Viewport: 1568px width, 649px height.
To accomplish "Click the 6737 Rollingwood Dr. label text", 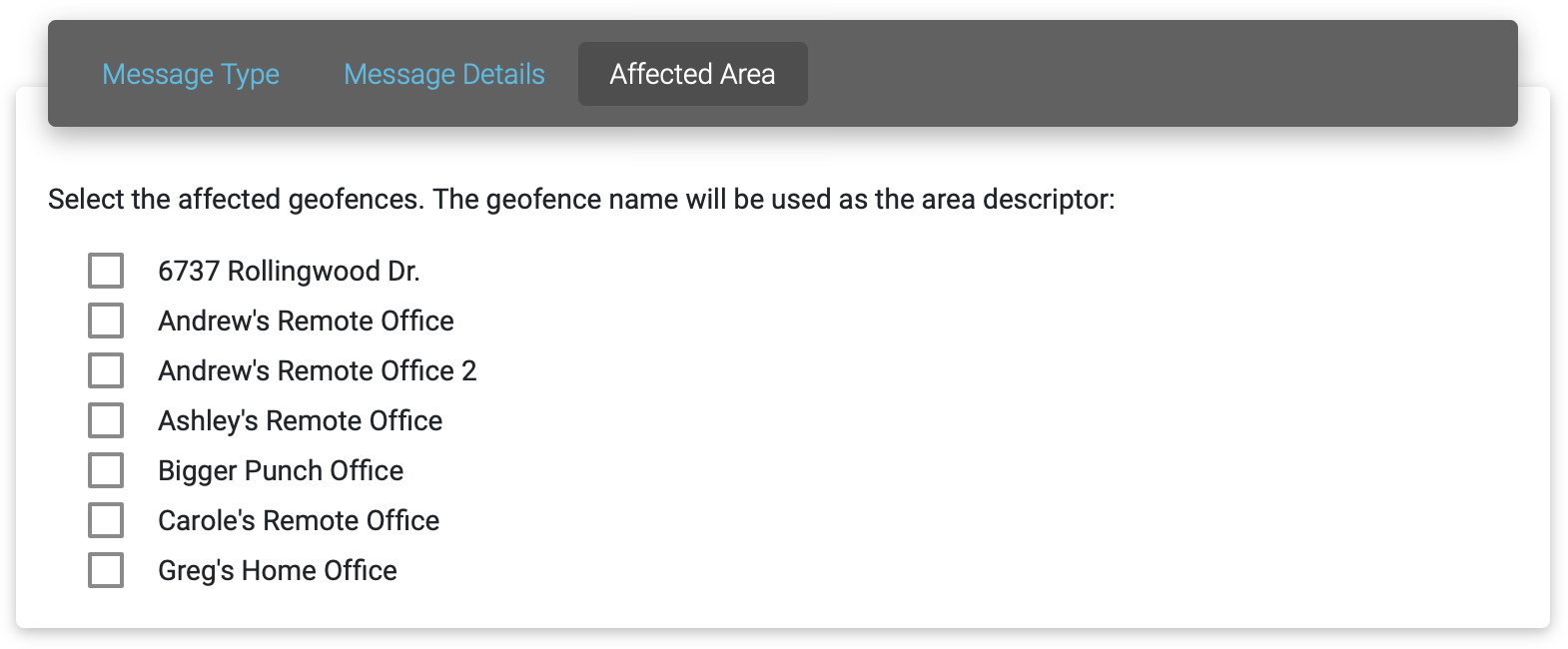I will click(289, 271).
